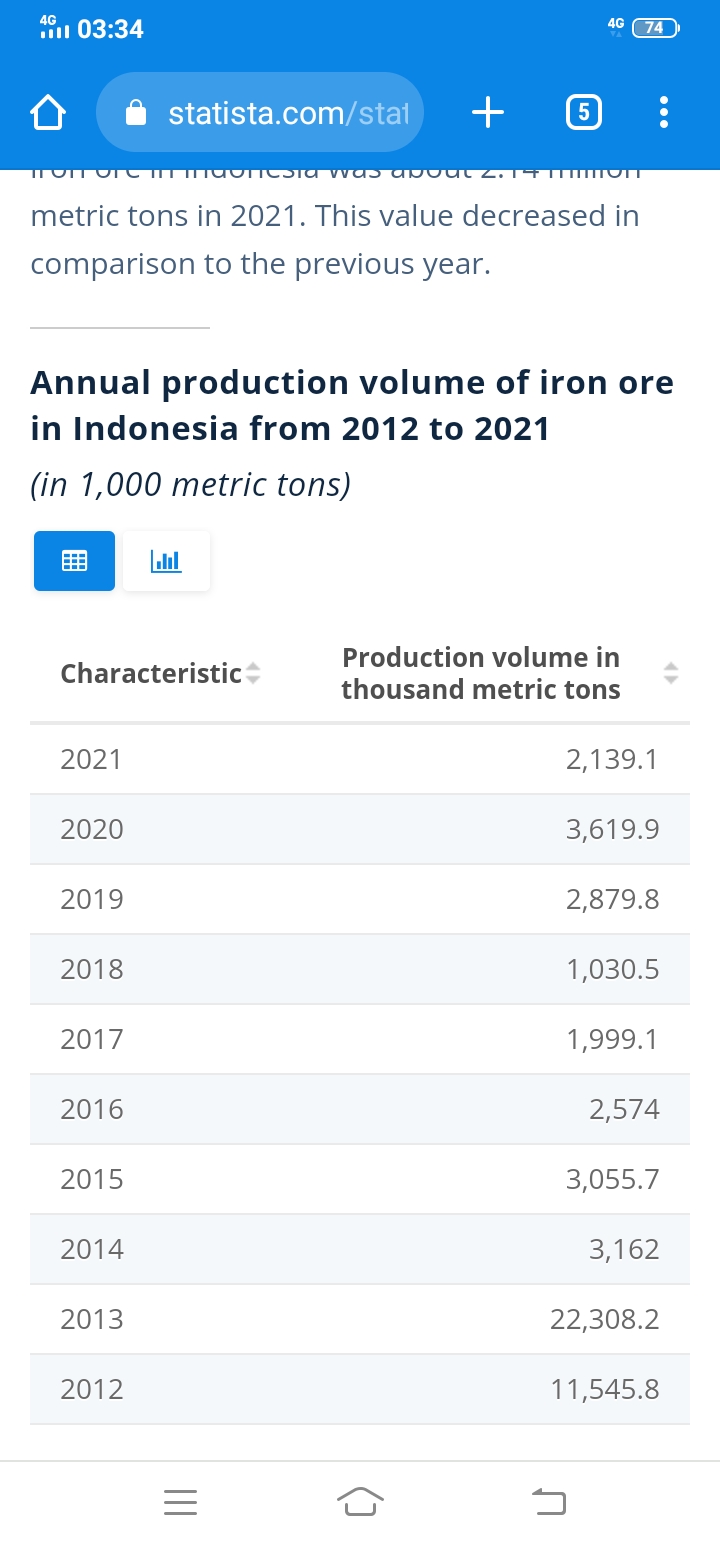
Task: Tap the 2012 year cell
Action: (x=92, y=1389)
